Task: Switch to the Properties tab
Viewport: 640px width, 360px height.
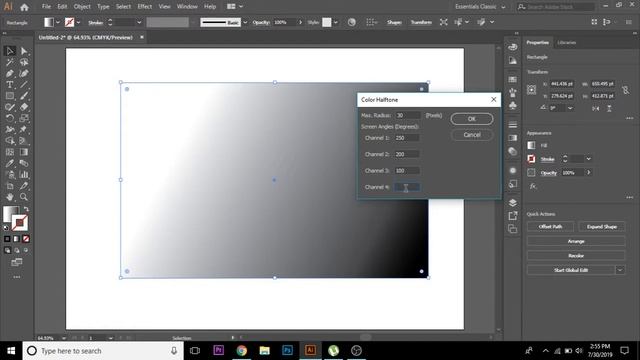Action: pyautogui.click(x=538, y=42)
